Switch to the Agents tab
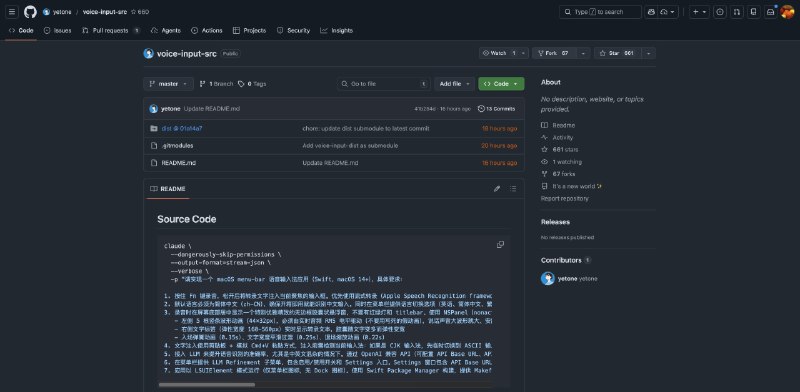Image resolution: width=800 pixels, height=392 pixels. (x=166, y=31)
